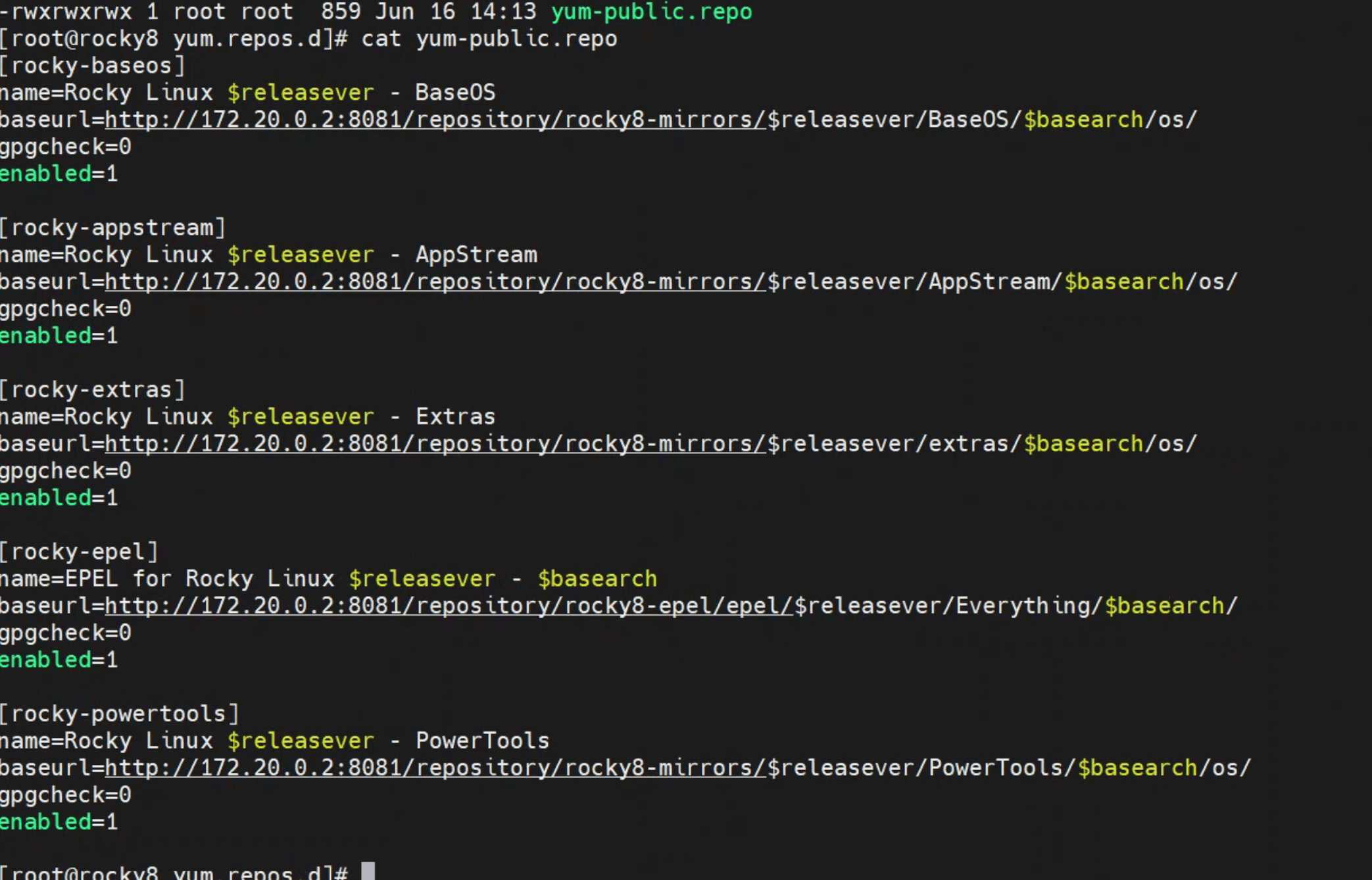The height and width of the screenshot is (880, 1372).
Task: Click enabled=1 under rocky-extras
Action: [59, 498]
